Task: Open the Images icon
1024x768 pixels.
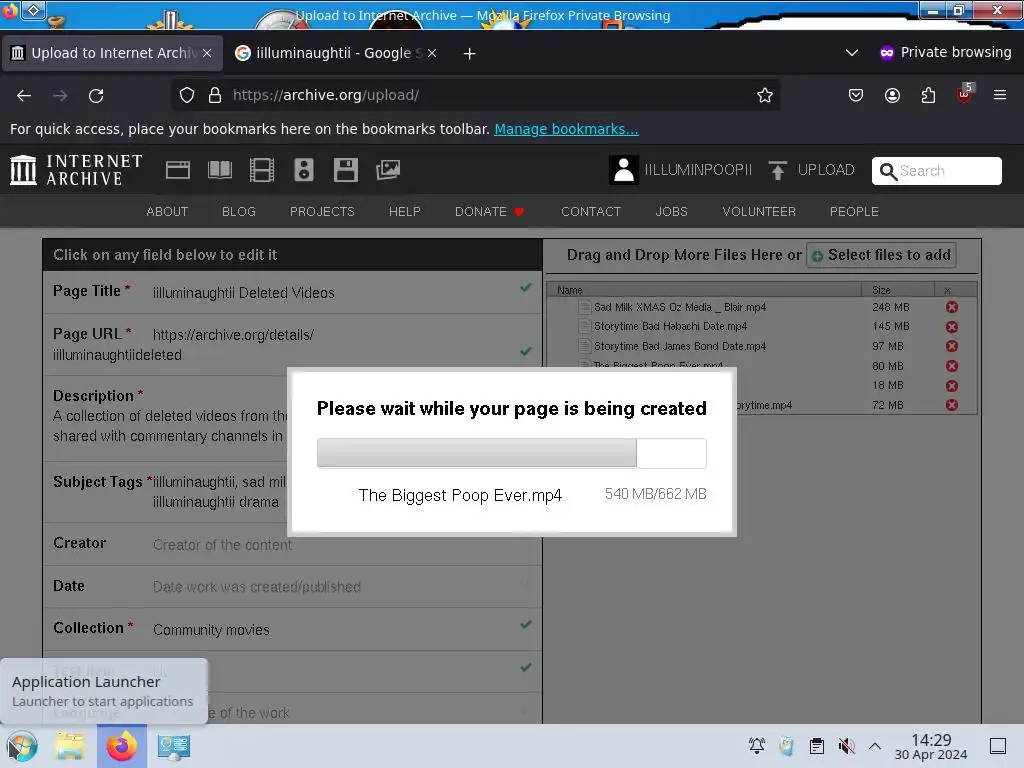Action: point(388,170)
